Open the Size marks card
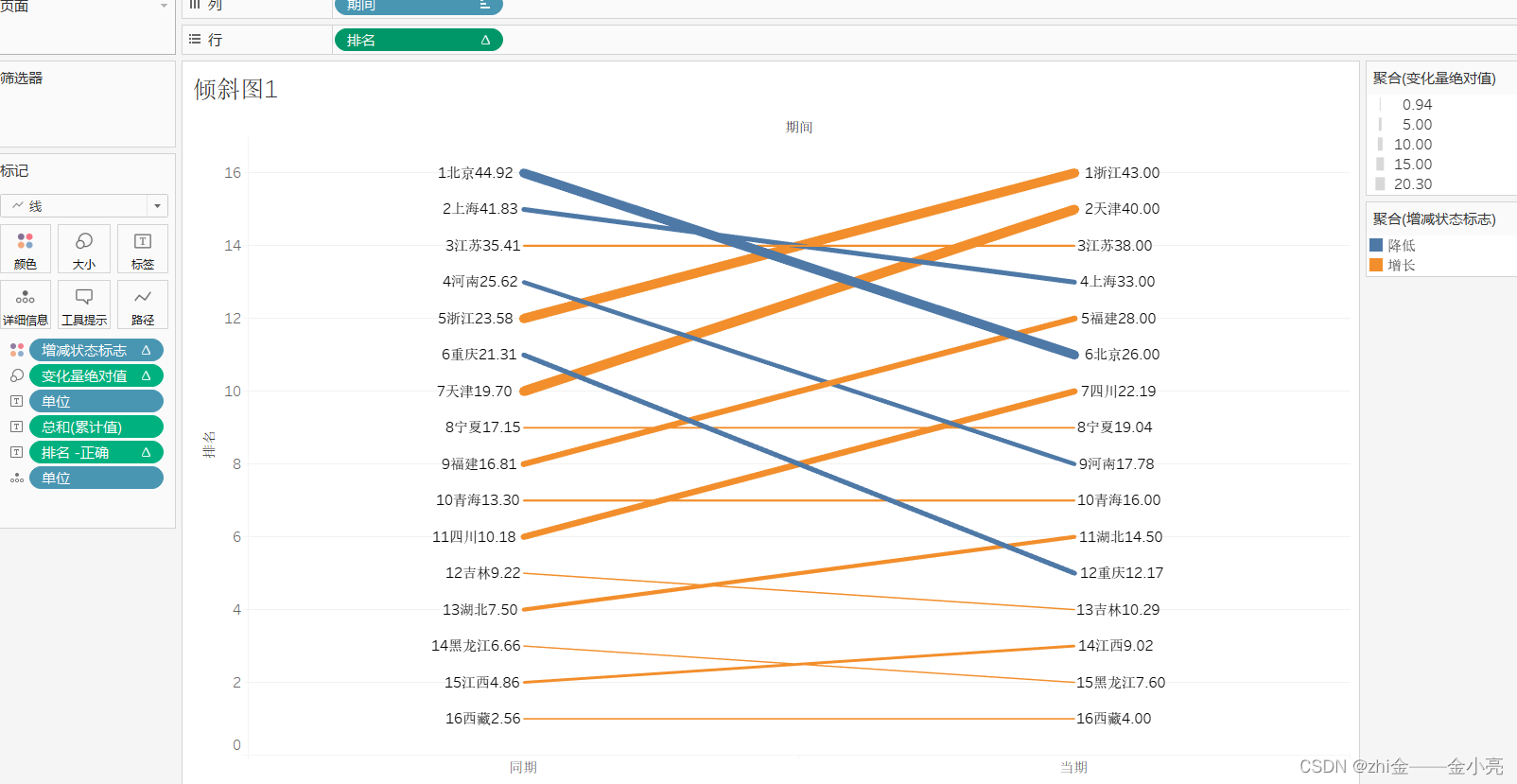1517x784 pixels. (84, 249)
